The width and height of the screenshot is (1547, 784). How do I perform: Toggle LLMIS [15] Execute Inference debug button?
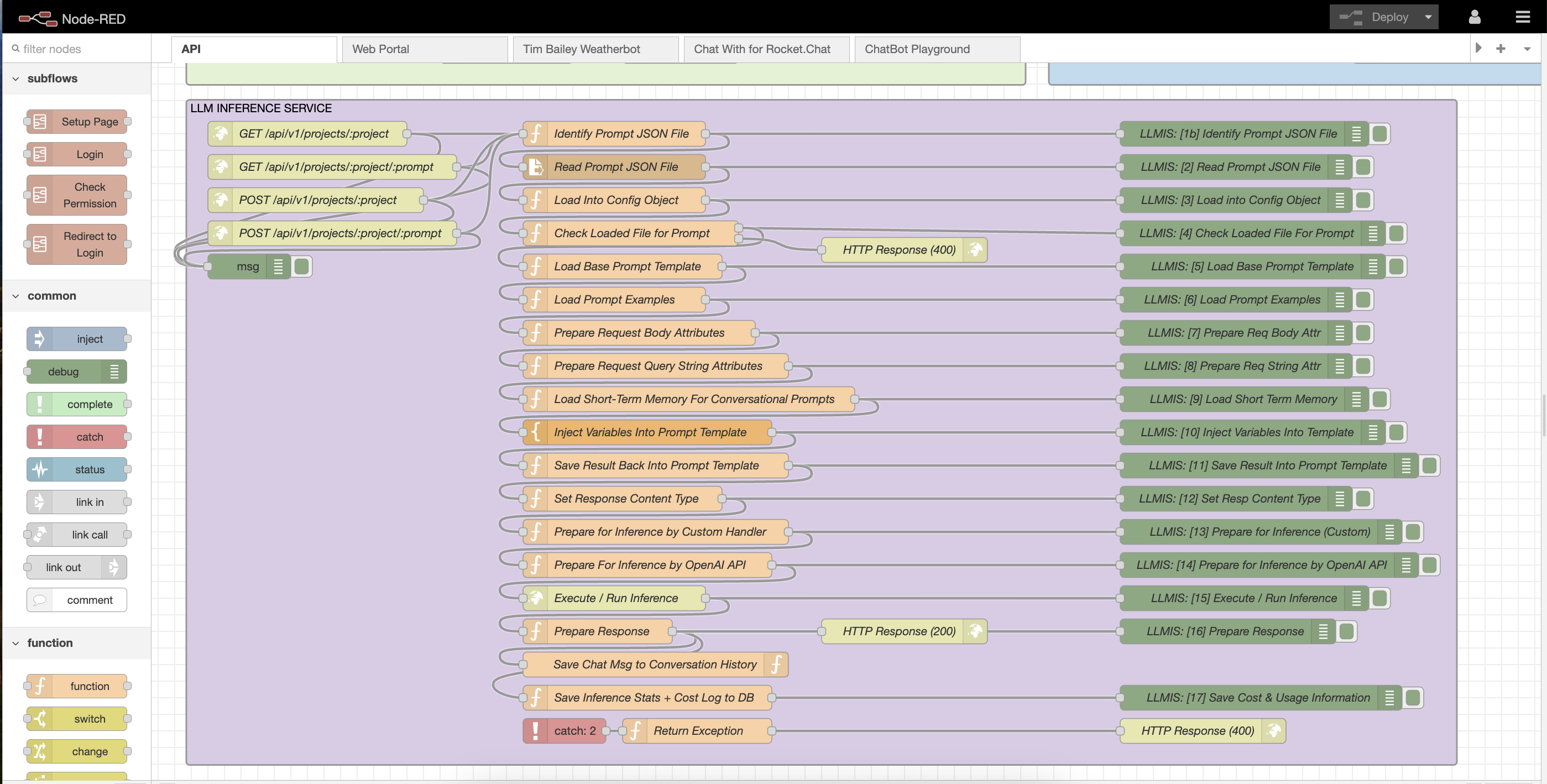point(1380,598)
